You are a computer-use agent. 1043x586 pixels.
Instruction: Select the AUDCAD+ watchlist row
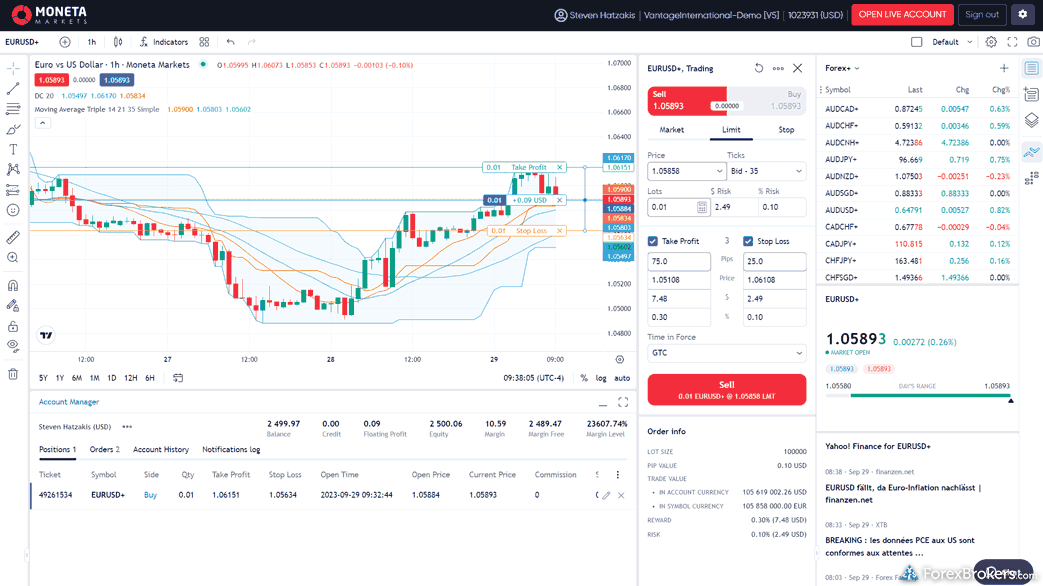(x=917, y=108)
